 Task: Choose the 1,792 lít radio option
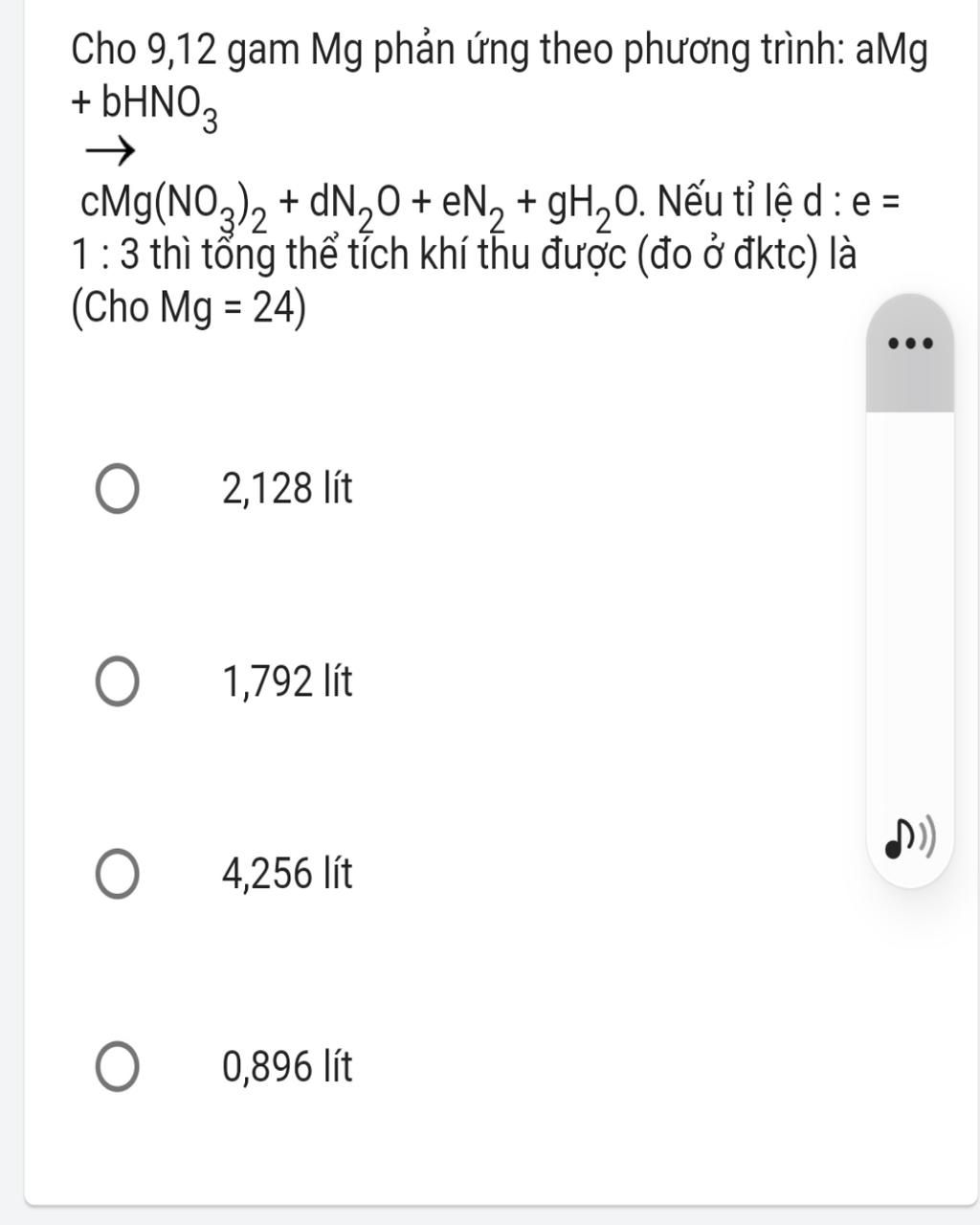(117, 682)
